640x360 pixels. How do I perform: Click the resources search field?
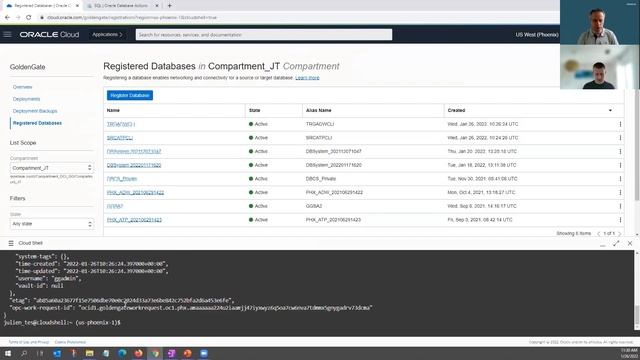pyautogui.click(x=264, y=35)
